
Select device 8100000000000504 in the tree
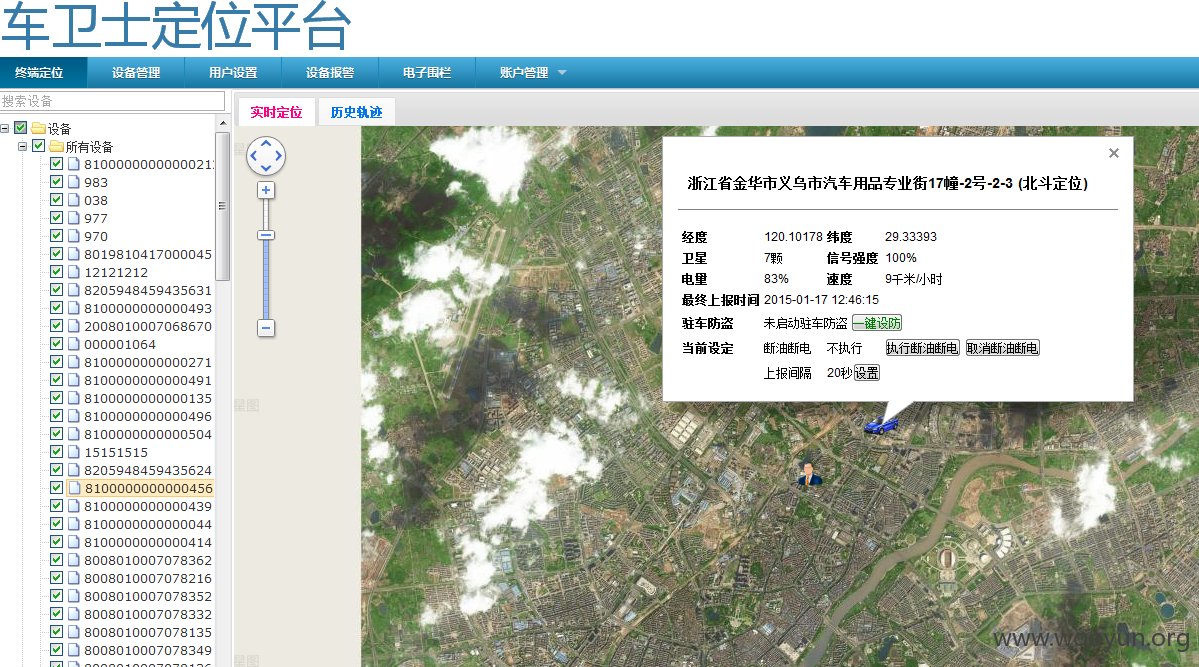[x=148, y=434]
